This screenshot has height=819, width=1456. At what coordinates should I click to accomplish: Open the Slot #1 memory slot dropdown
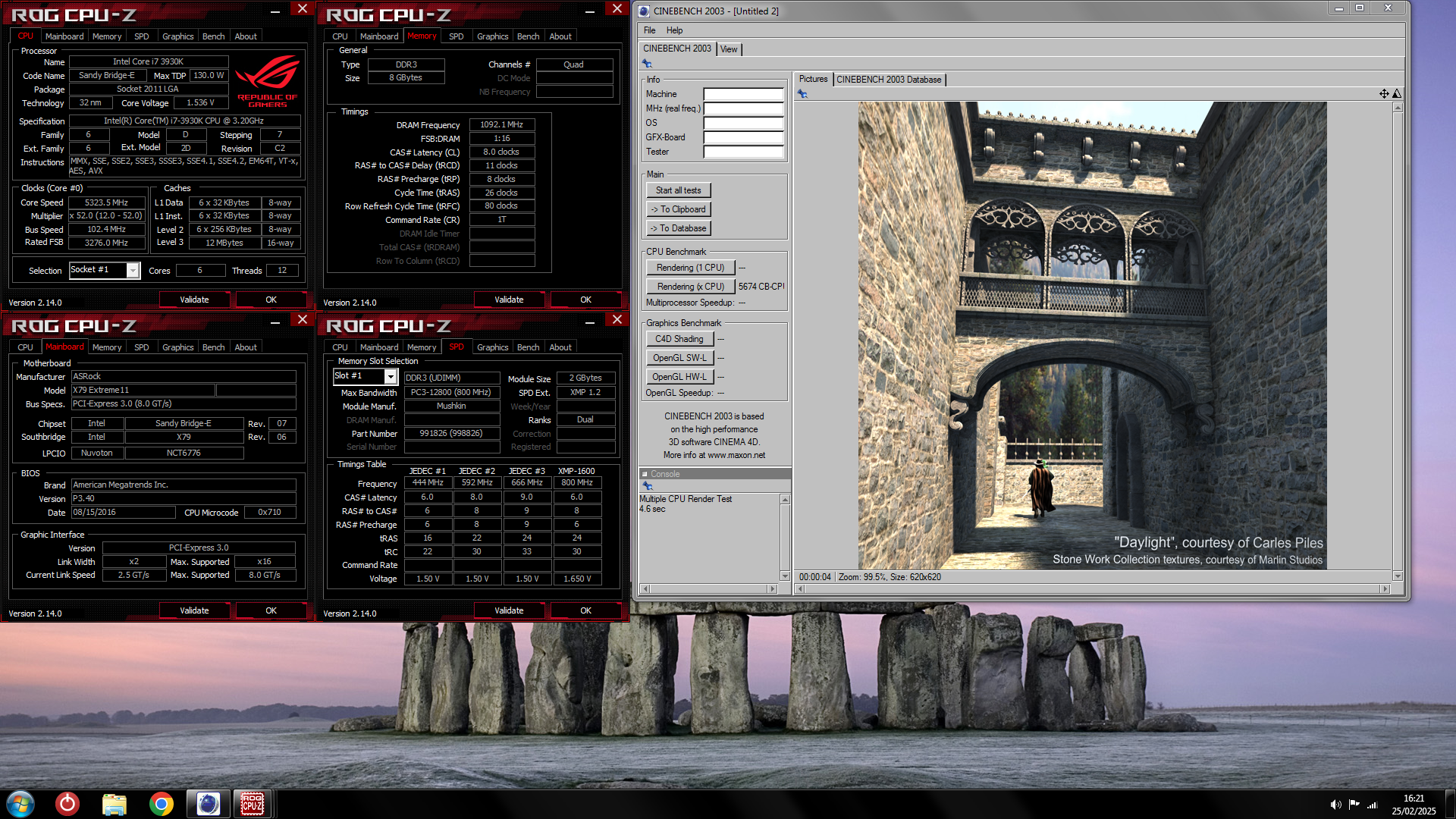391,377
